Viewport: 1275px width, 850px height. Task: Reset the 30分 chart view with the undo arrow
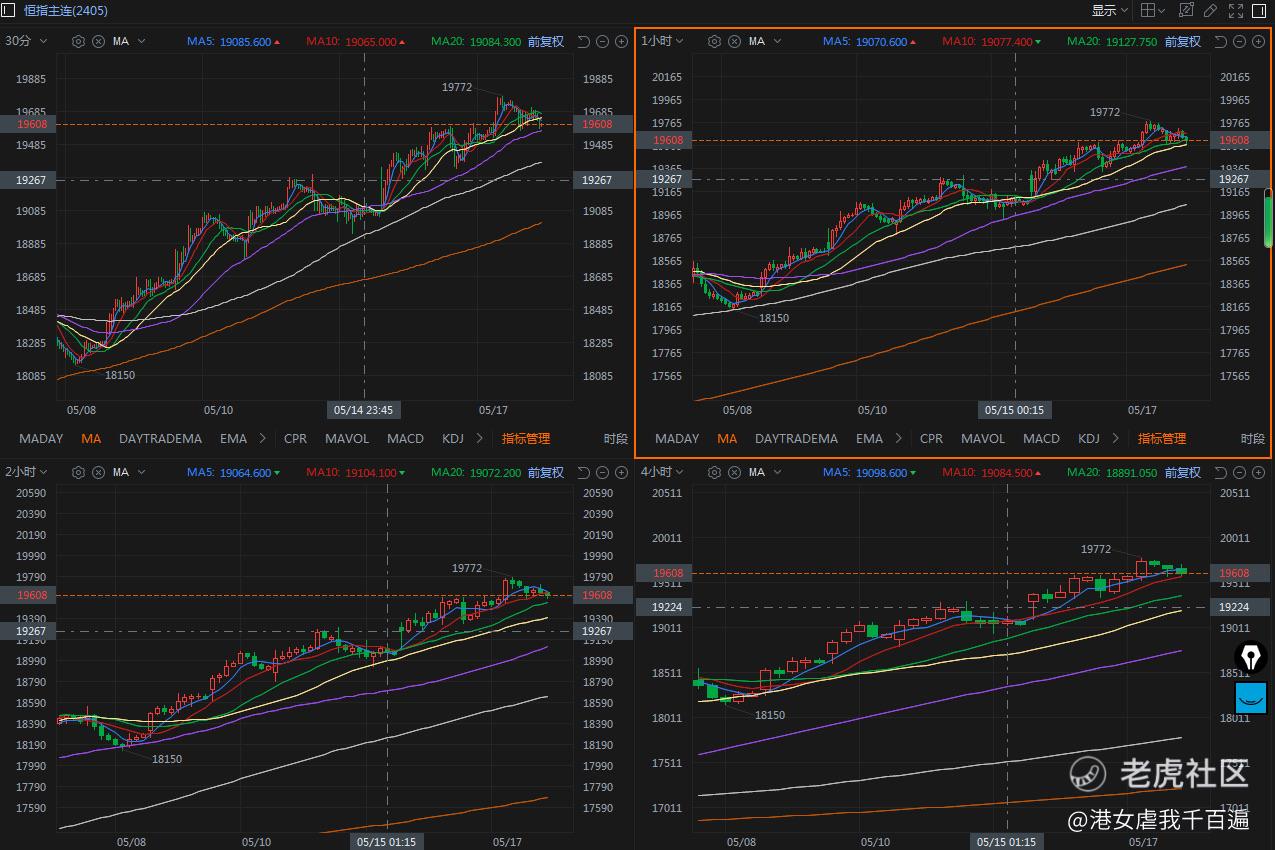point(583,41)
